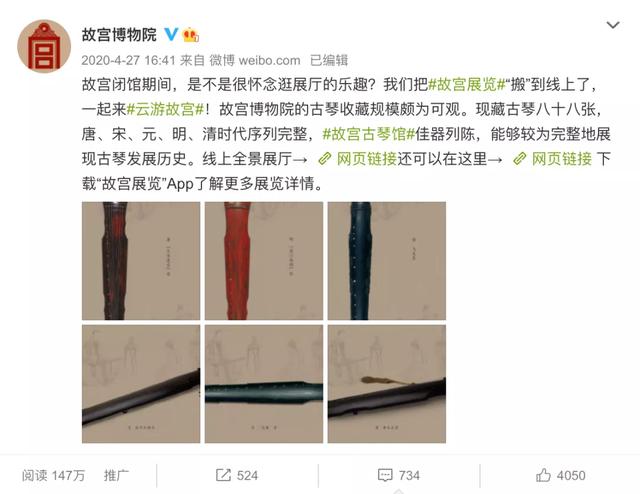Open the #故宫古琴馆# hashtag
The height and width of the screenshot is (494, 640).
(x=369, y=134)
